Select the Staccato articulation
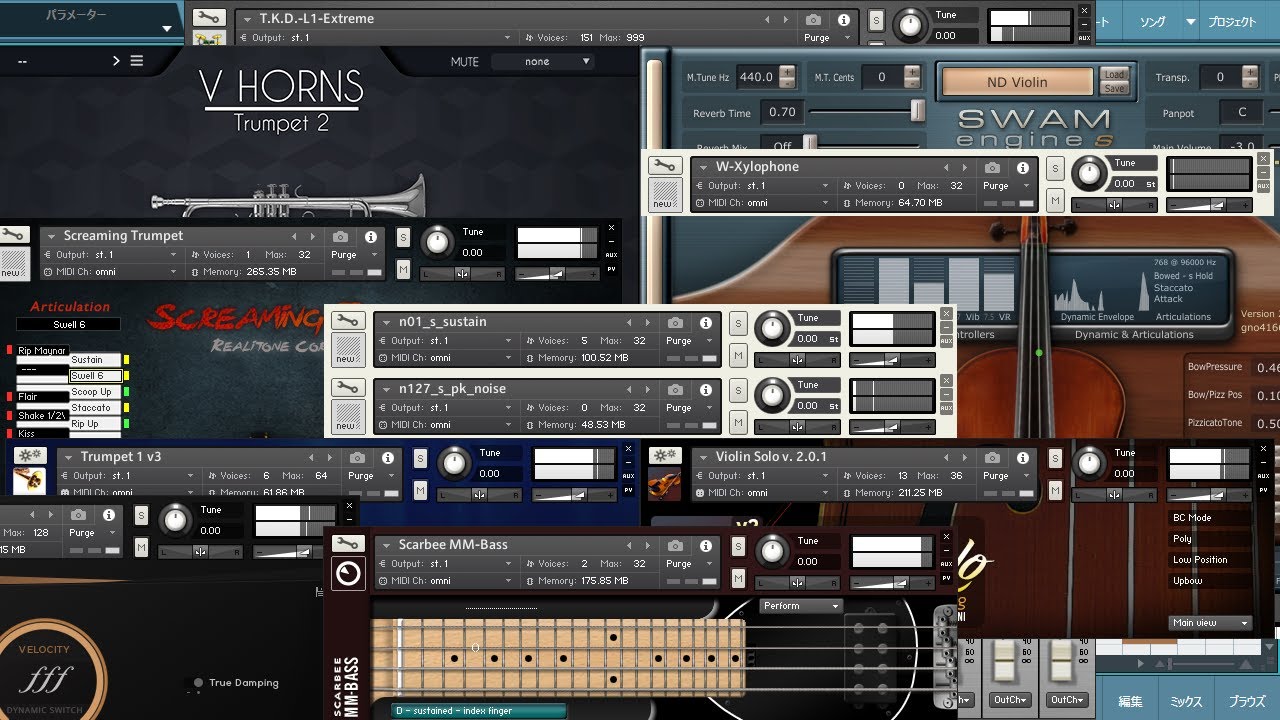 pos(94,408)
